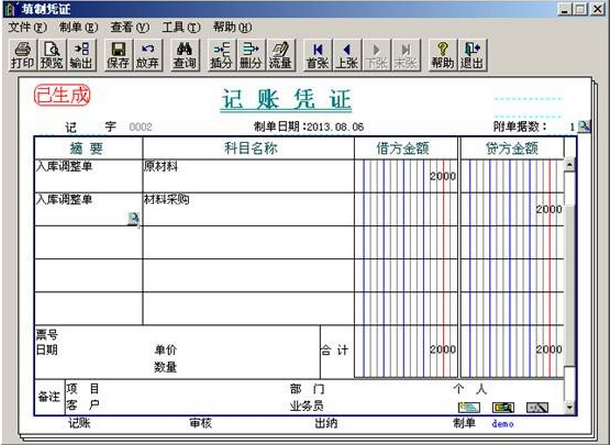Click the 放弃 (Discard) toolbar icon
The image size is (613, 446).
point(147,53)
